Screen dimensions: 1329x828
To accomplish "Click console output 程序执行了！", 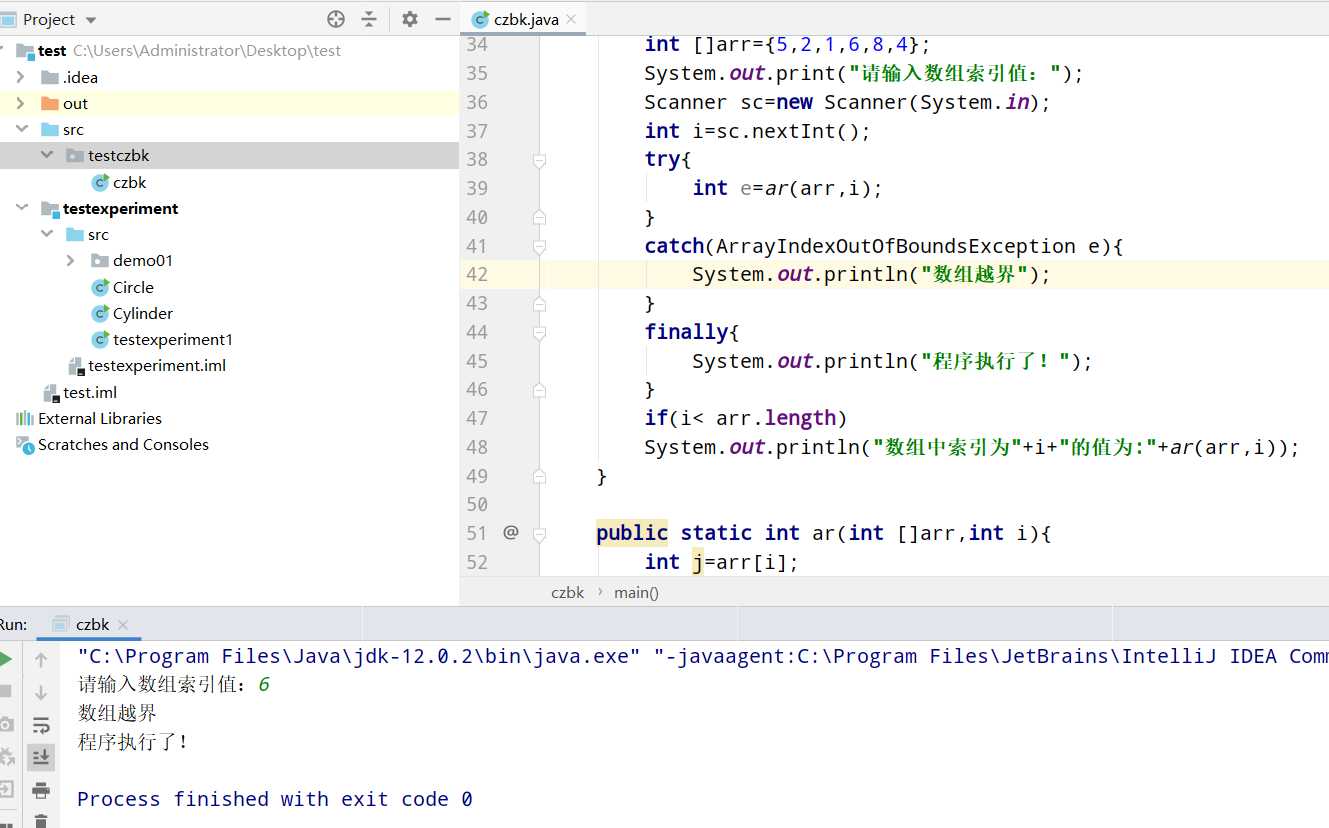I will coord(133,742).
